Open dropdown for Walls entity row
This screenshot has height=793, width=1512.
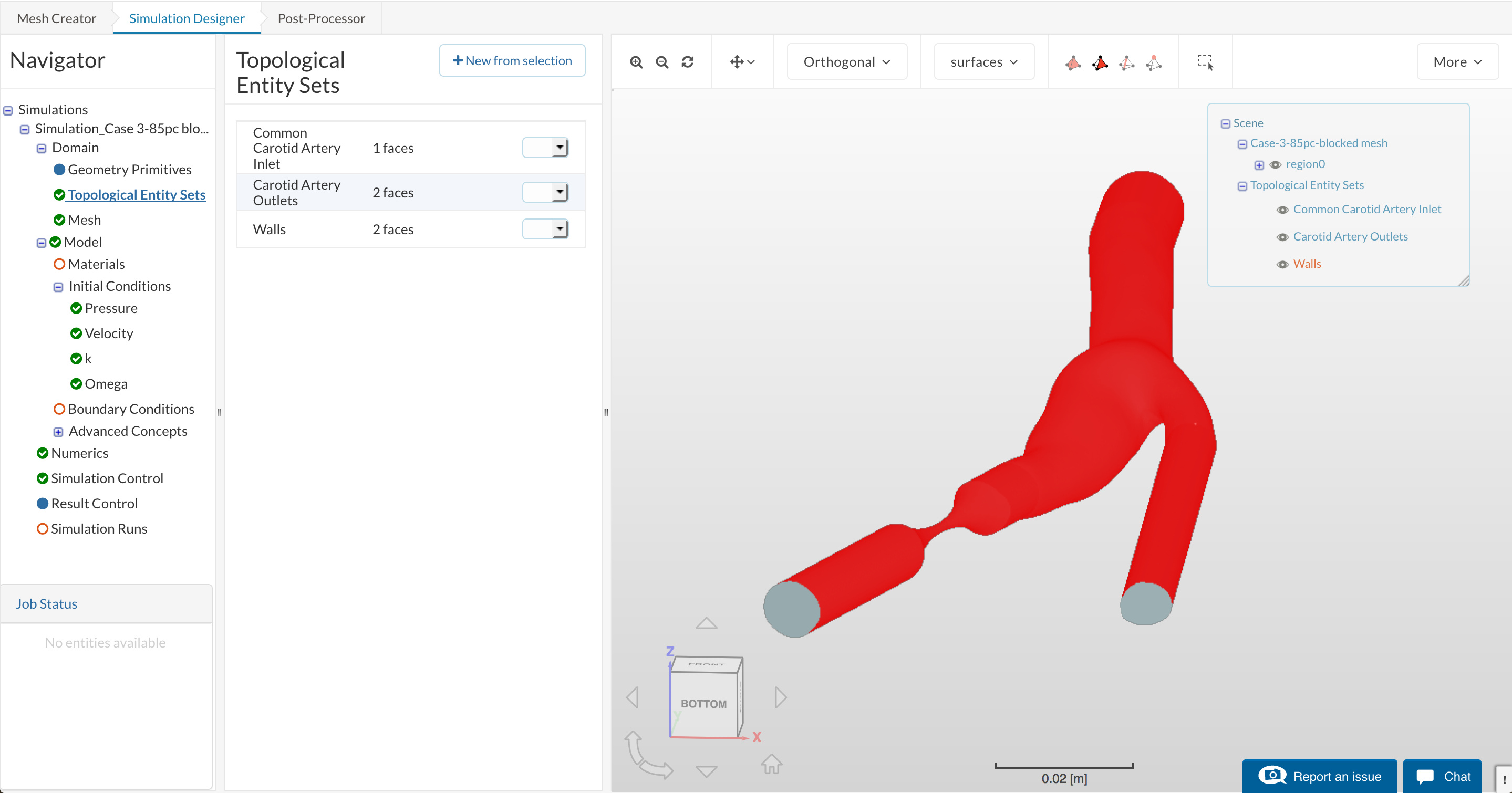pos(559,229)
